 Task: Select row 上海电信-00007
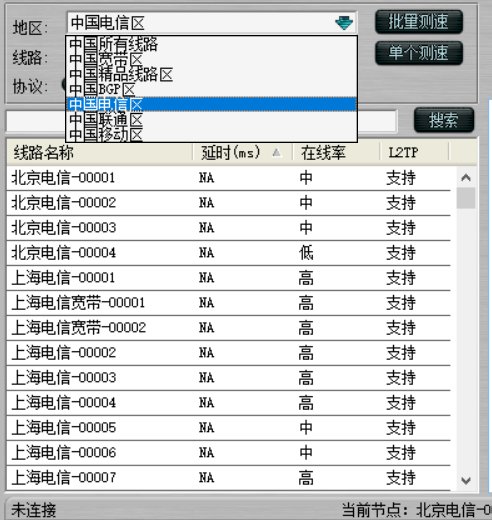(x=228, y=478)
